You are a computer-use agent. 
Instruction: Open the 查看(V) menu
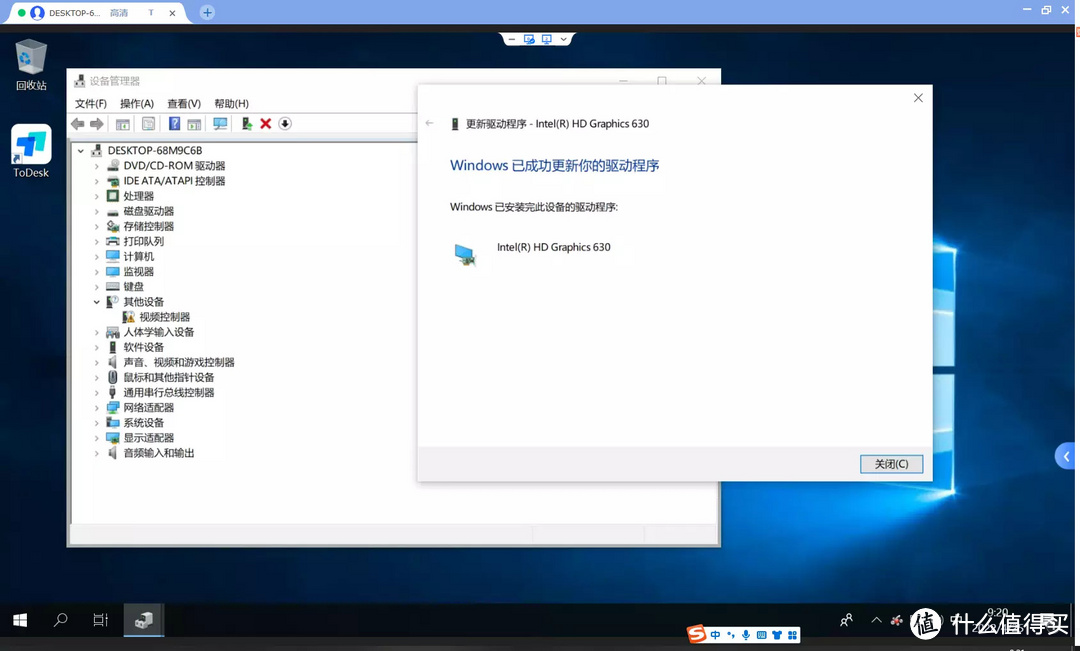pos(184,103)
